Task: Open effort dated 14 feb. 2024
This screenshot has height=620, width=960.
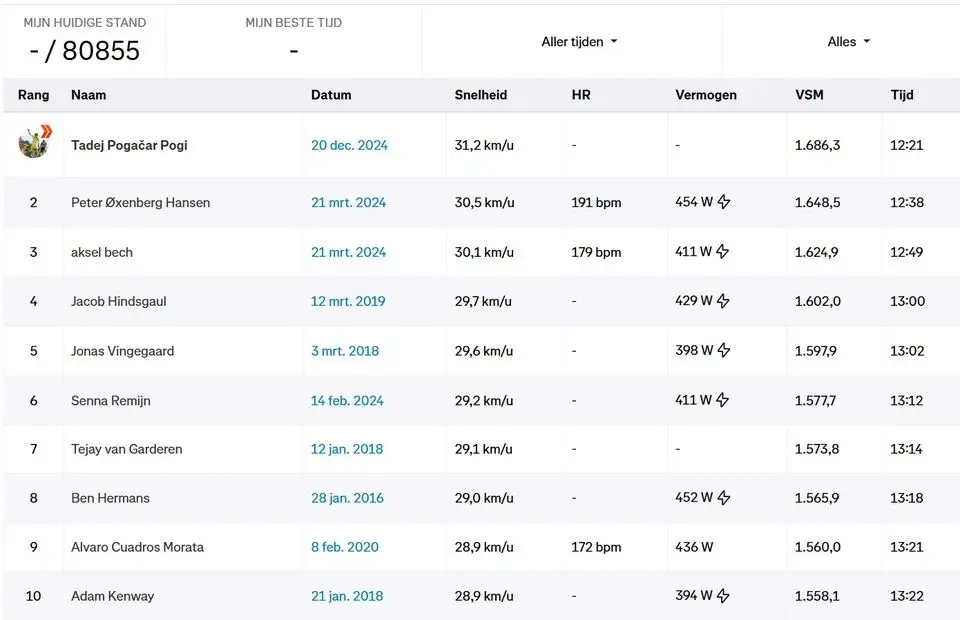Action: tap(347, 400)
